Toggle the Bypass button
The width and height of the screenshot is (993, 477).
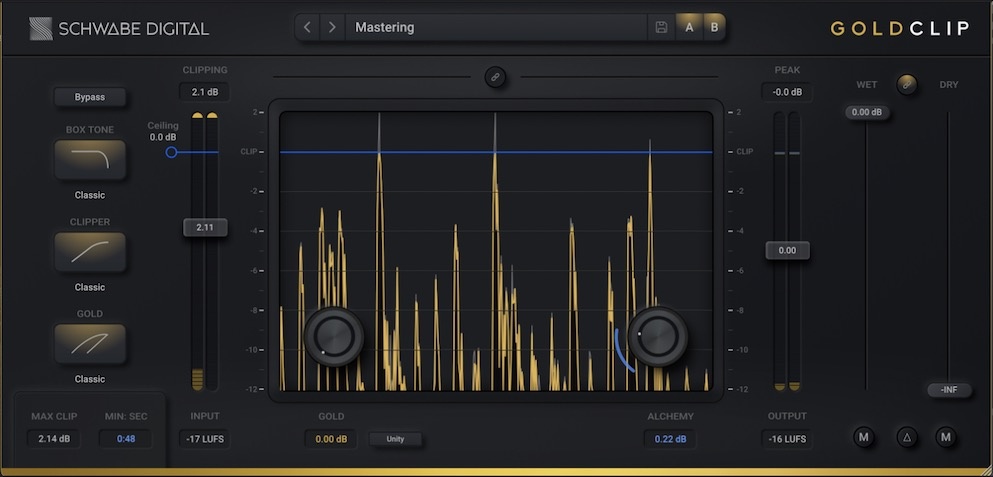tap(90, 97)
